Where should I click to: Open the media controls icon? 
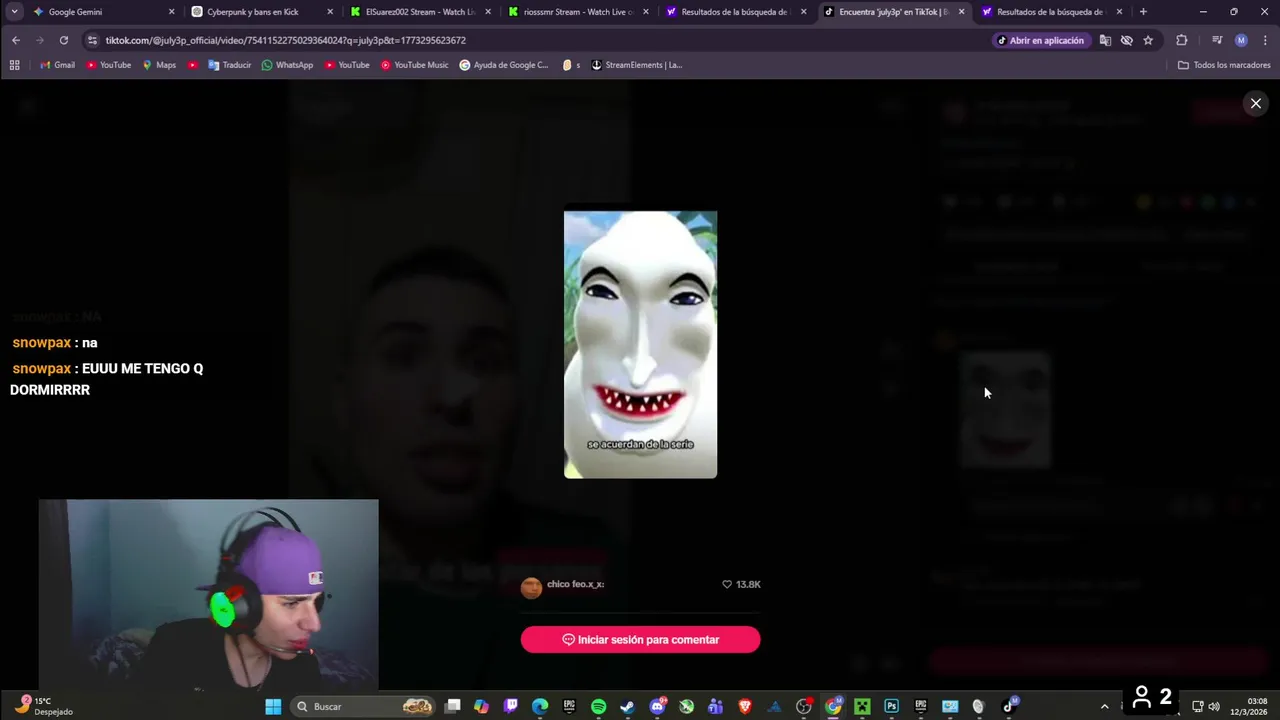click(1217, 40)
